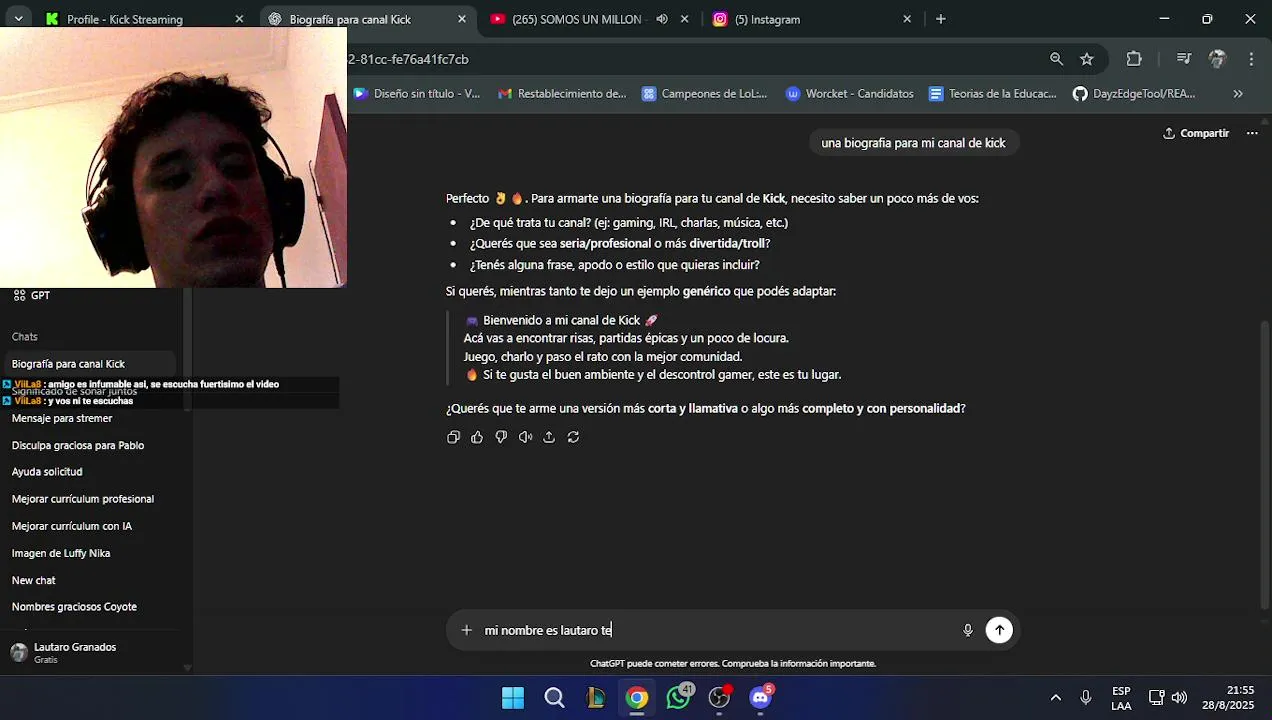Open chat Mensaje para stremer
The width and height of the screenshot is (1272, 720).
click(x=62, y=418)
